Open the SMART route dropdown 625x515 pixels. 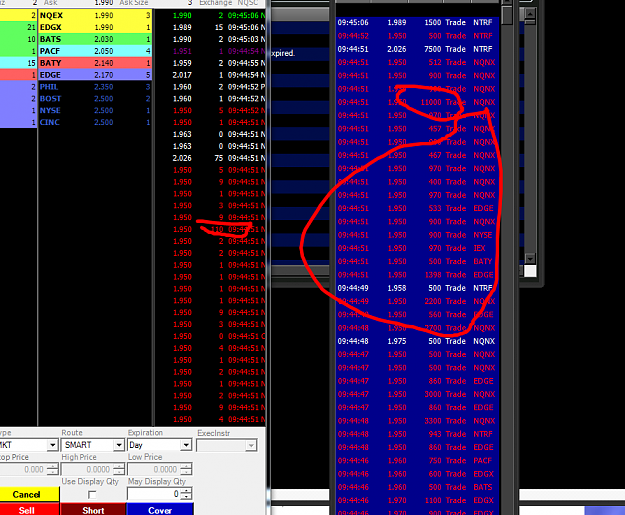119,445
